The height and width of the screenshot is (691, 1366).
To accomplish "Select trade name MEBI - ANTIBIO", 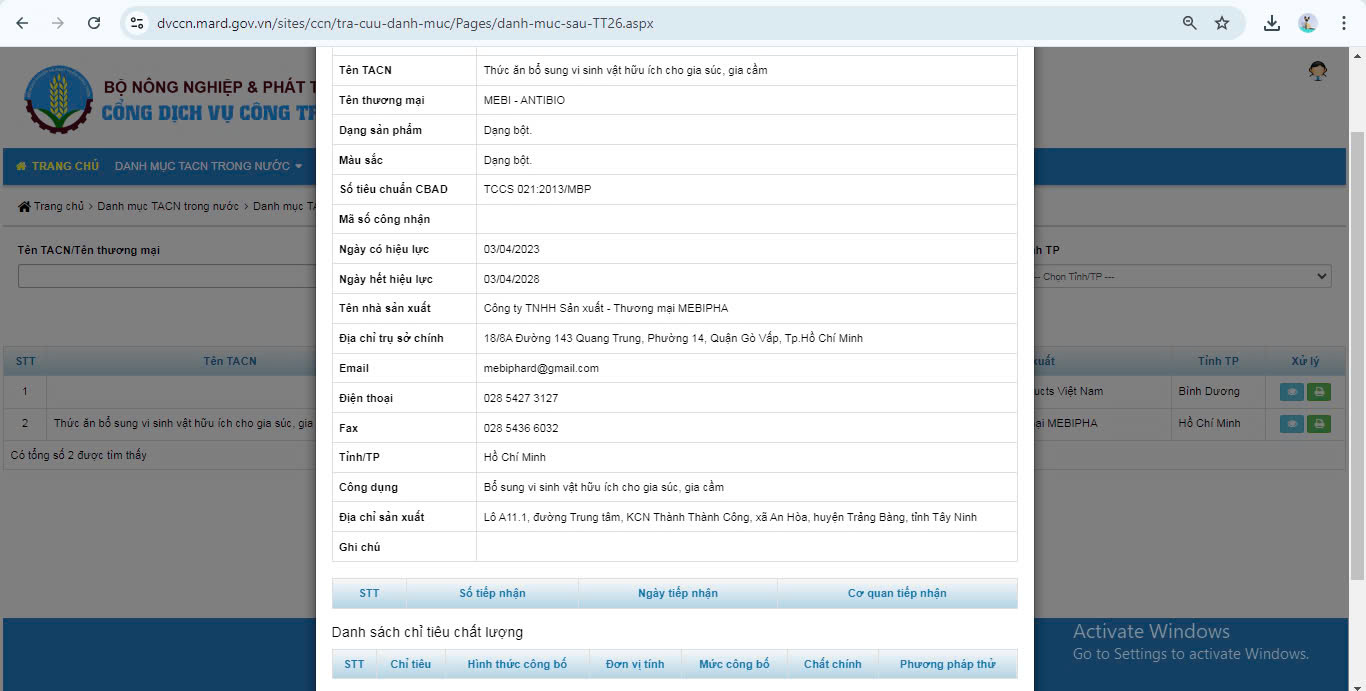I will point(524,100).
